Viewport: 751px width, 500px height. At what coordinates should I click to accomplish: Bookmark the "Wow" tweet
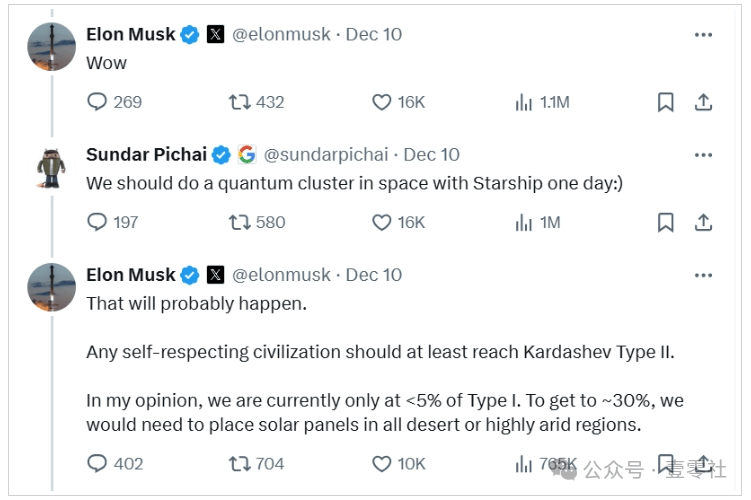point(666,102)
